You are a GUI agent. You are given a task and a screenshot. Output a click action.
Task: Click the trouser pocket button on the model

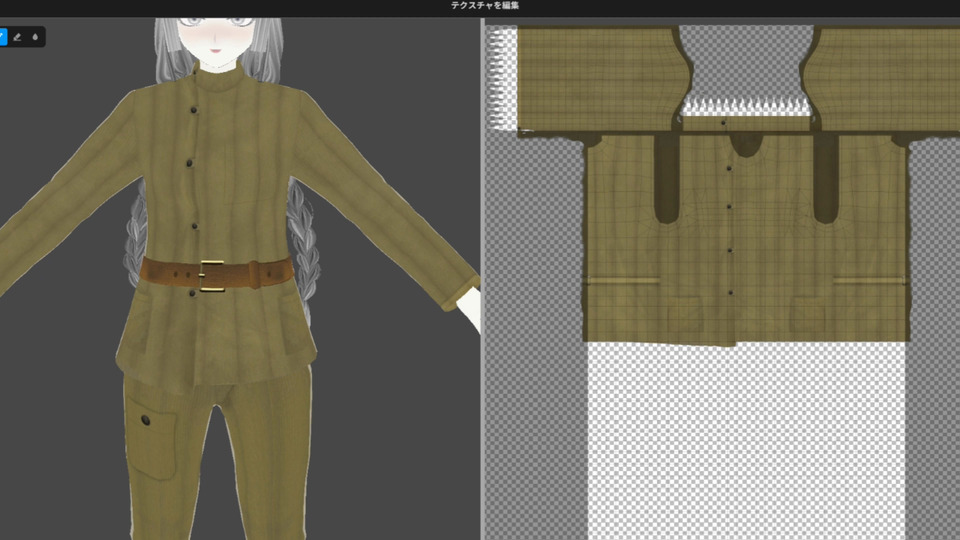[146, 420]
